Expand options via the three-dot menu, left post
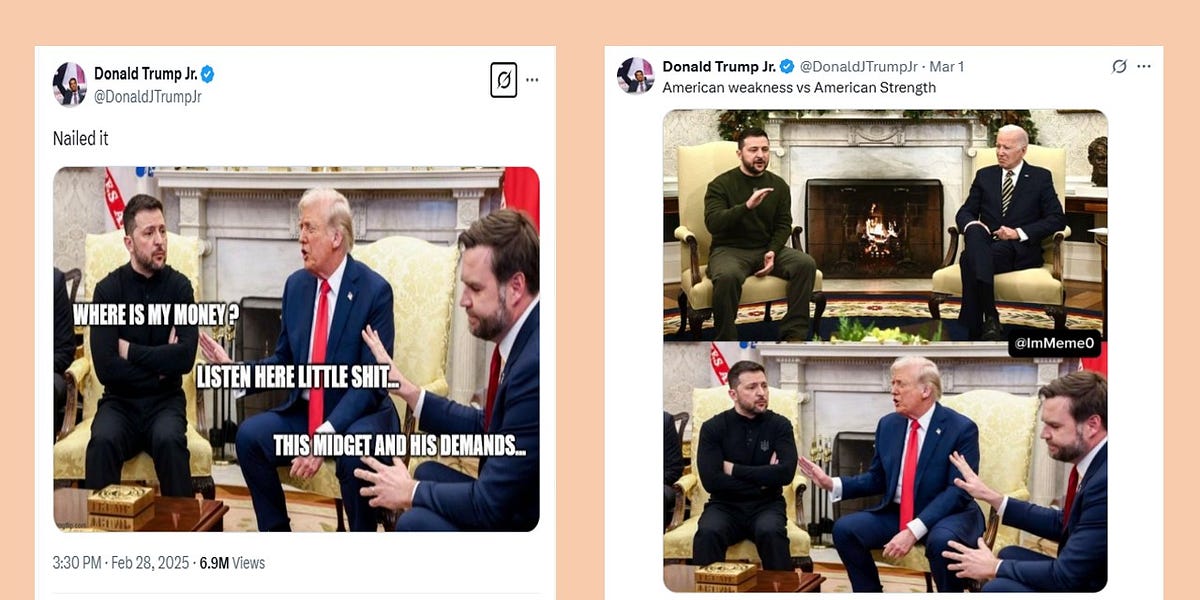 (x=533, y=81)
